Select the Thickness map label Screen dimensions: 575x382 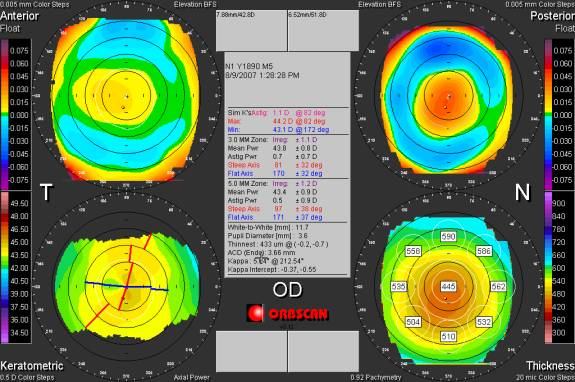pos(550,366)
